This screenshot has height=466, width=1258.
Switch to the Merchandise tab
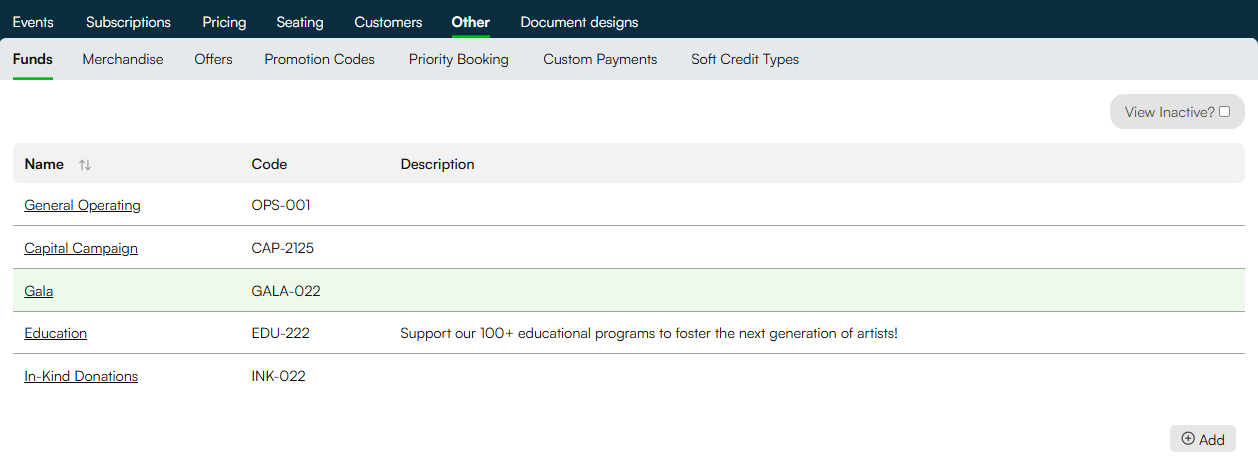(x=123, y=59)
